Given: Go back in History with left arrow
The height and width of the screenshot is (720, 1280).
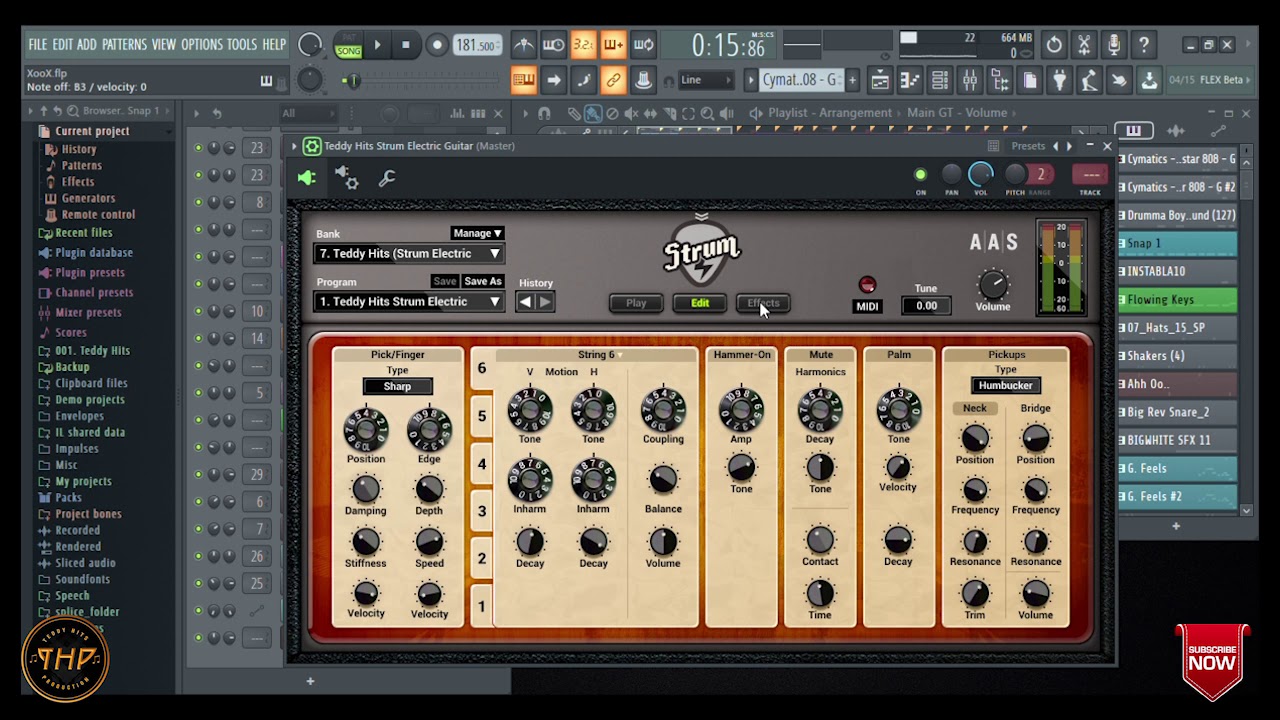Looking at the screenshot, I should pos(525,302).
